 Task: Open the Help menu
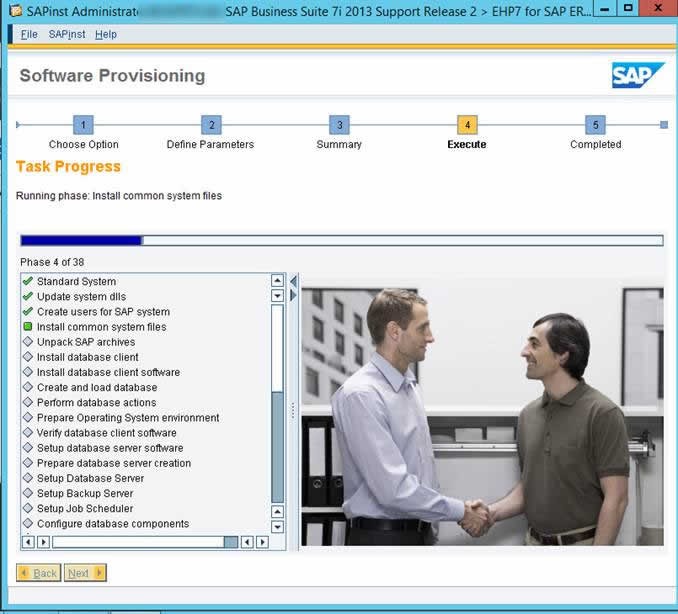pos(106,34)
